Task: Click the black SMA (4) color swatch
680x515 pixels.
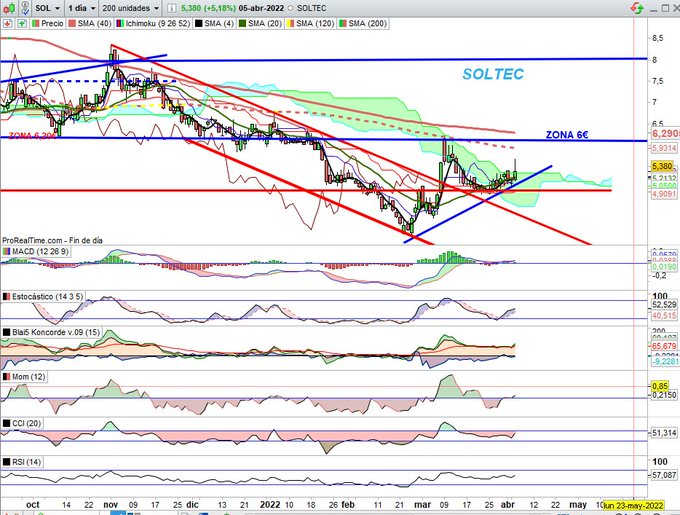Action: (x=198, y=23)
